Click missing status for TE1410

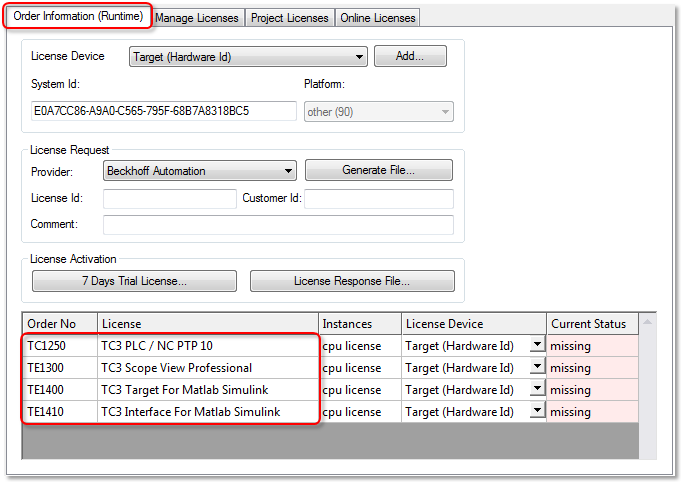[592, 412]
